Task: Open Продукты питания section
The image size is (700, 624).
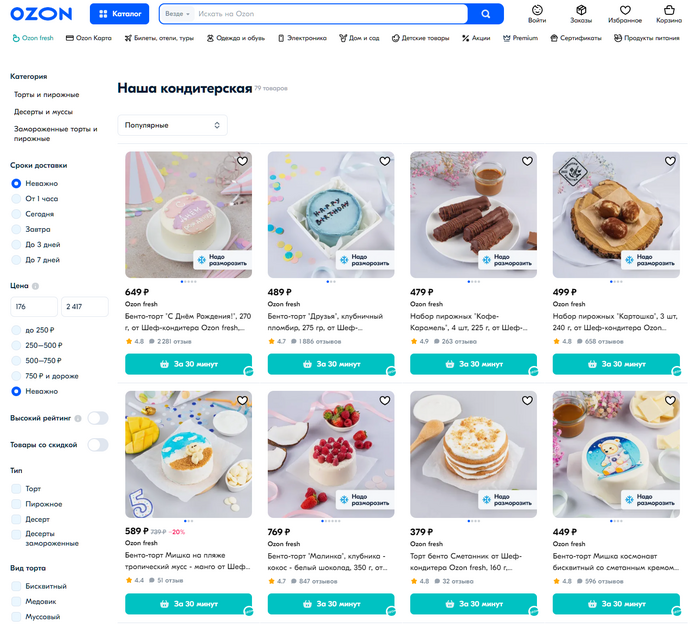Action: tap(646, 38)
